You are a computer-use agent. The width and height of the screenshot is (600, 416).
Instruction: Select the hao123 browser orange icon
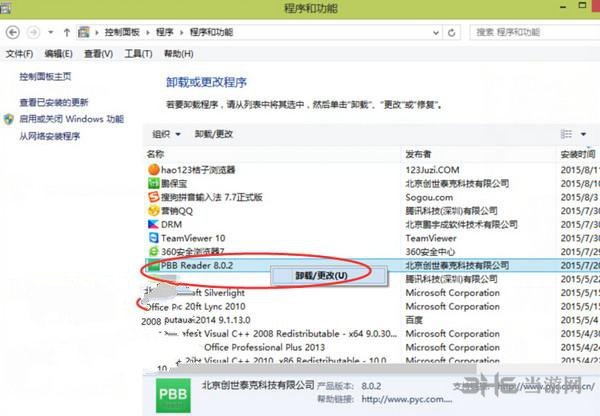click(x=153, y=170)
